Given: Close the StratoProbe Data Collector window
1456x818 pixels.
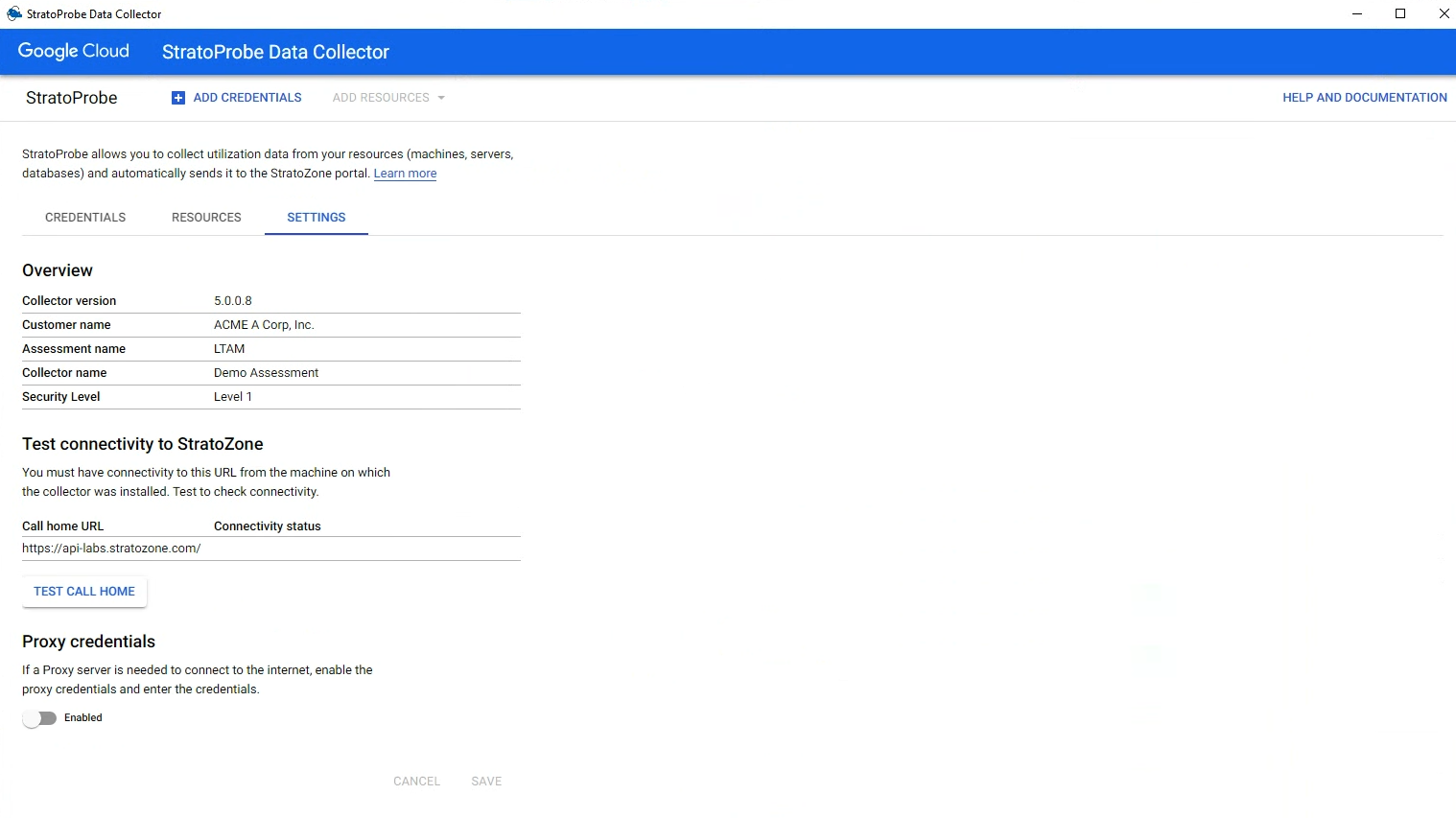Looking at the screenshot, I should click(1444, 13).
